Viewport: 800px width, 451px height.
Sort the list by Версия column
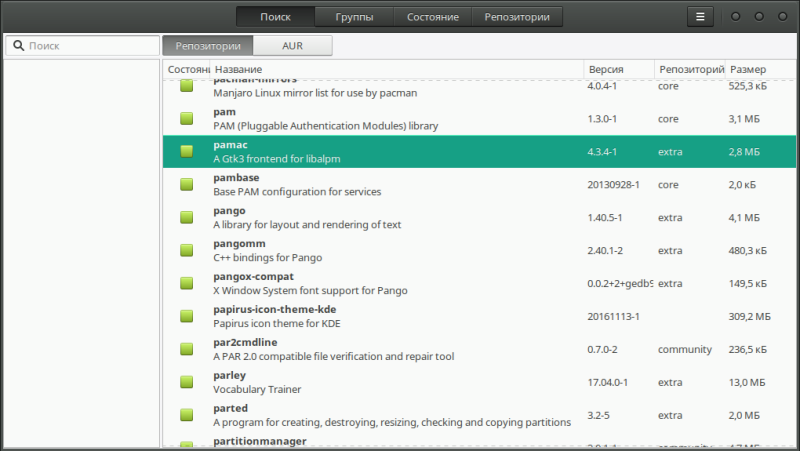click(618, 70)
